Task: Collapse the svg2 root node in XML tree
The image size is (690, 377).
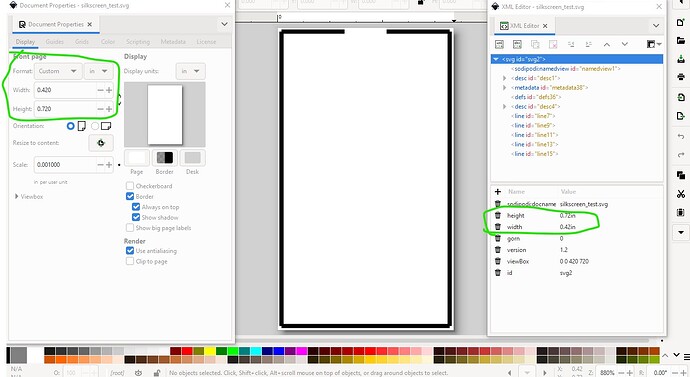Action: (x=496, y=59)
